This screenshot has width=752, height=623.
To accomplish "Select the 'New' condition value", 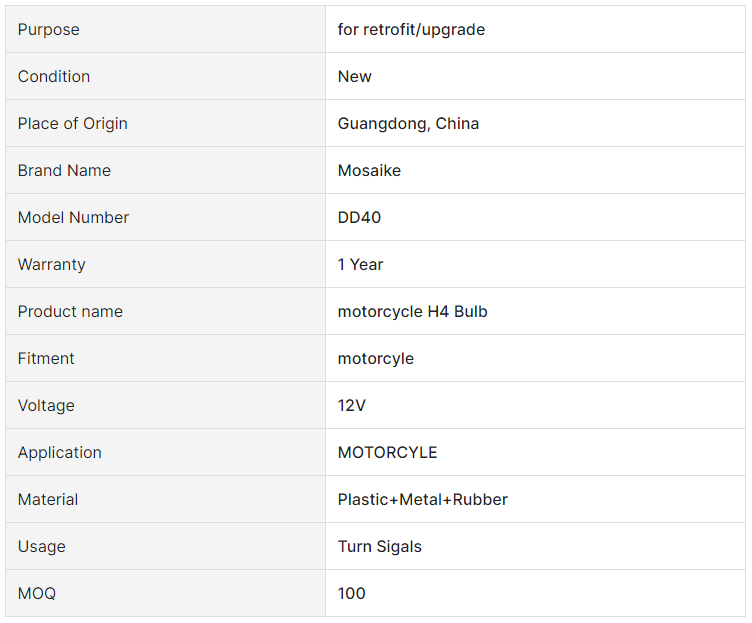I will 354,76.
